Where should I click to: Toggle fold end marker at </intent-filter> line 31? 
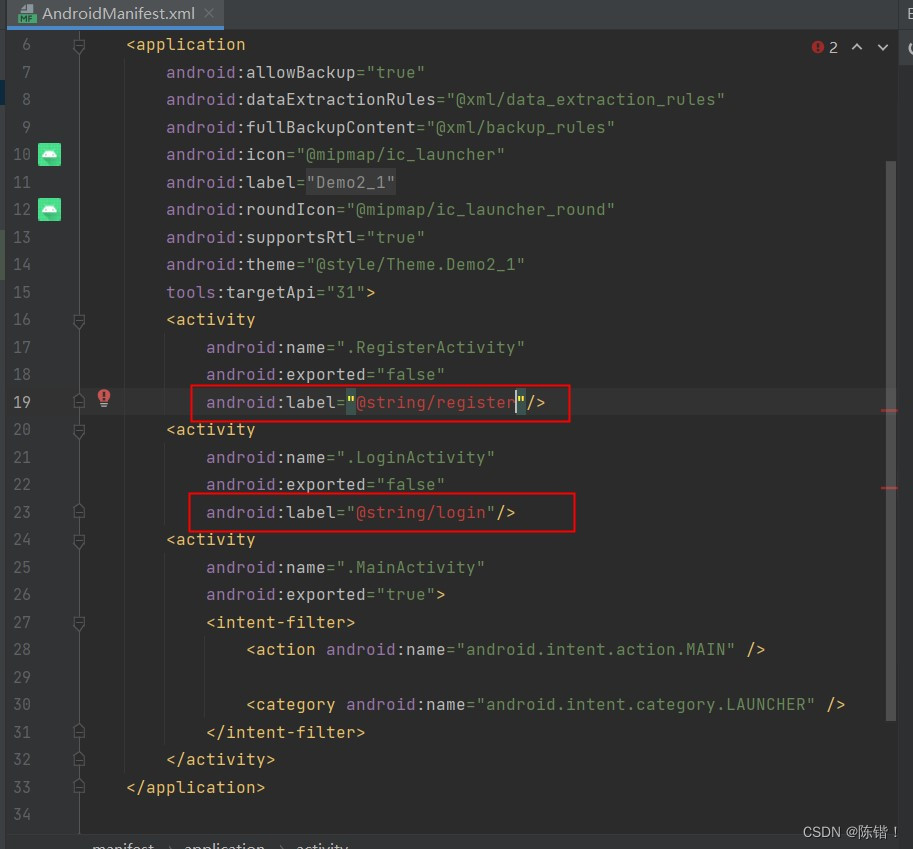79,731
